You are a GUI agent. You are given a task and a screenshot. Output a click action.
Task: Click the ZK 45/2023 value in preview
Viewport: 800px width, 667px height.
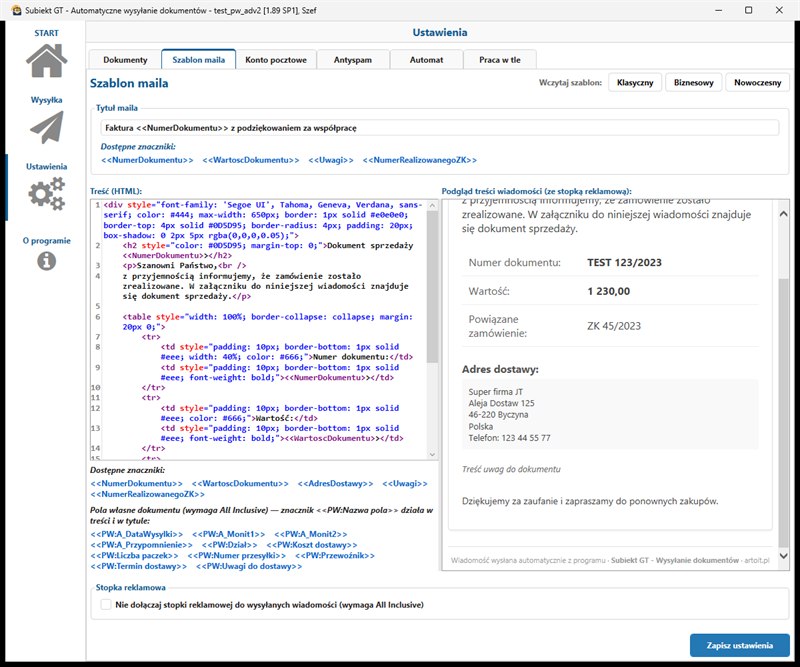(x=614, y=326)
